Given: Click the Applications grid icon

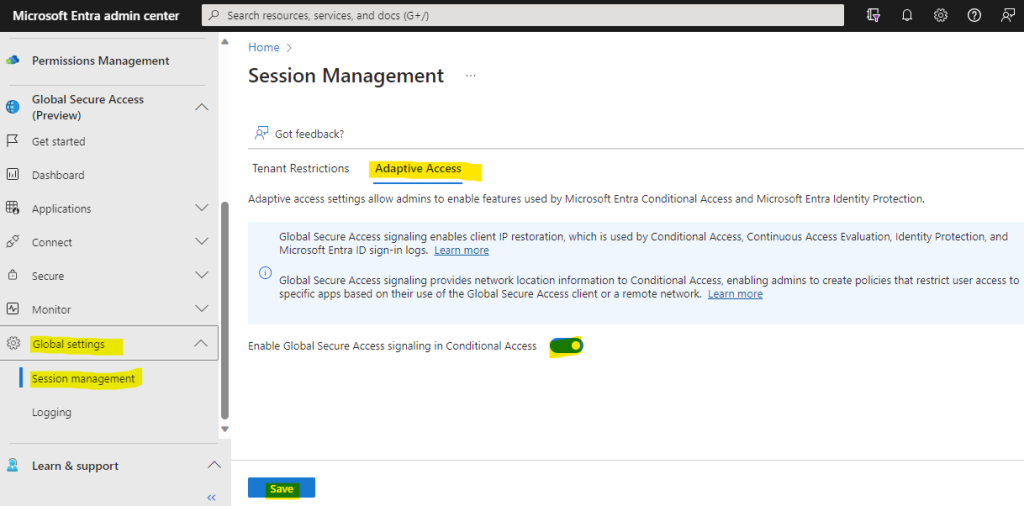Looking at the screenshot, I should point(12,208).
